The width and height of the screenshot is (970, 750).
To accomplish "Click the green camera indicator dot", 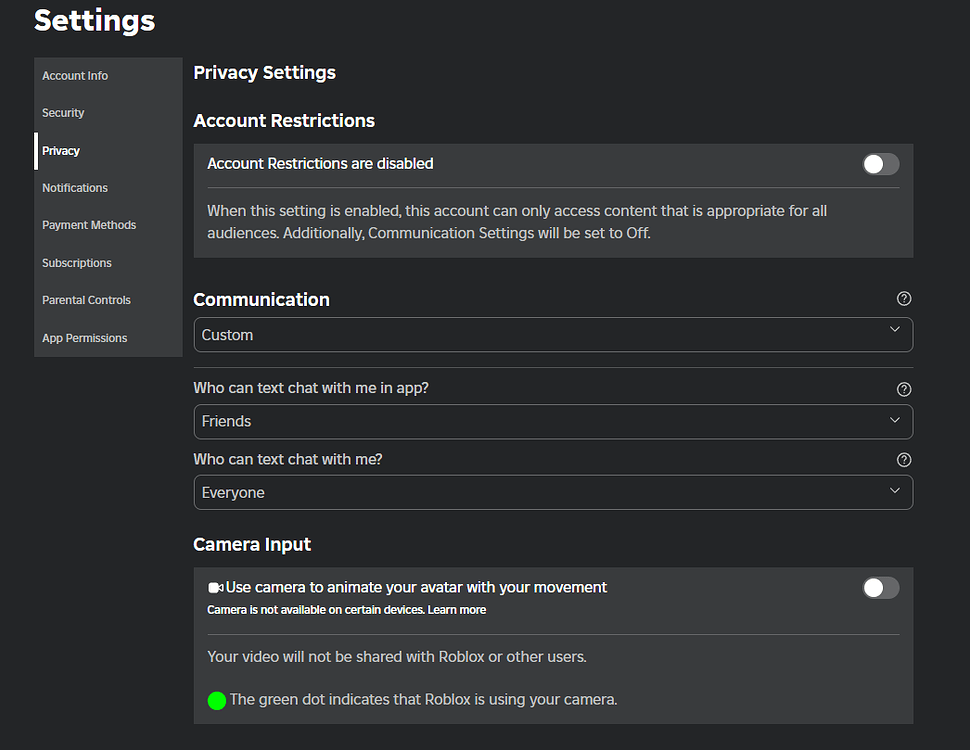I will [x=217, y=700].
